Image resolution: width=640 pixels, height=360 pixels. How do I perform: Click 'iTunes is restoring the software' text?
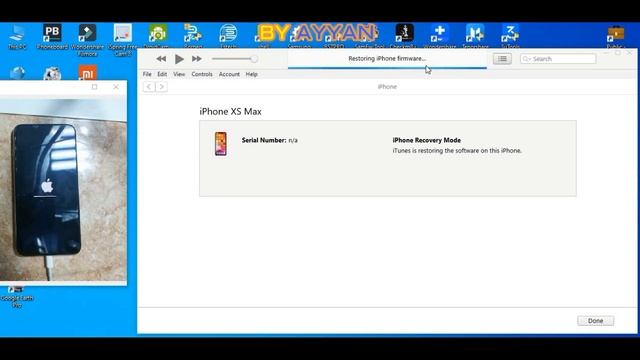457,151
